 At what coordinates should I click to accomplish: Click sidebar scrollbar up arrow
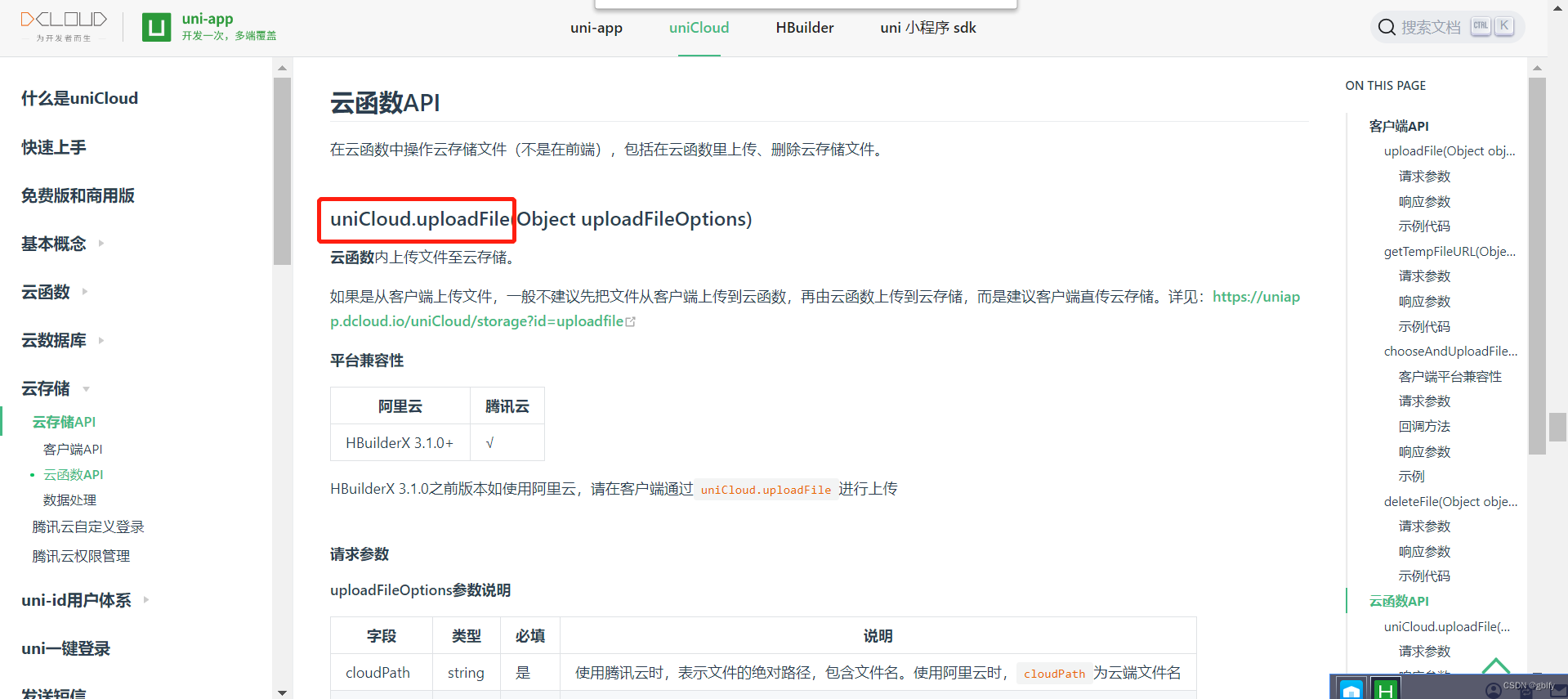[x=282, y=68]
